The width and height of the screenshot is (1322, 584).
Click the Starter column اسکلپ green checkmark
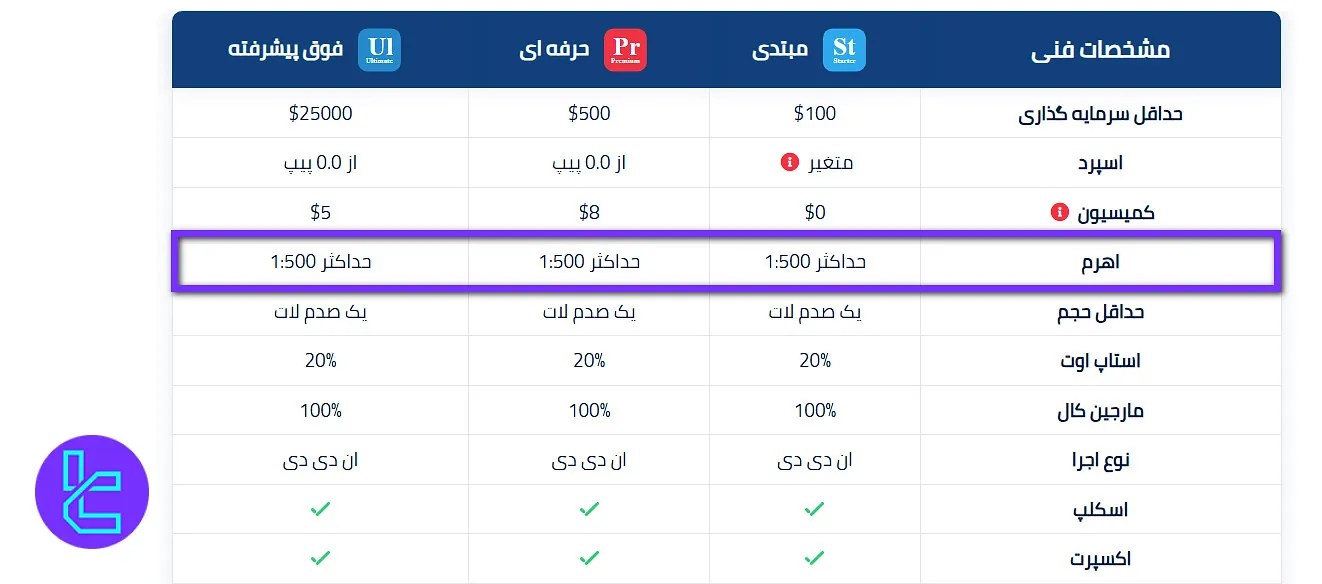pos(815,509)
